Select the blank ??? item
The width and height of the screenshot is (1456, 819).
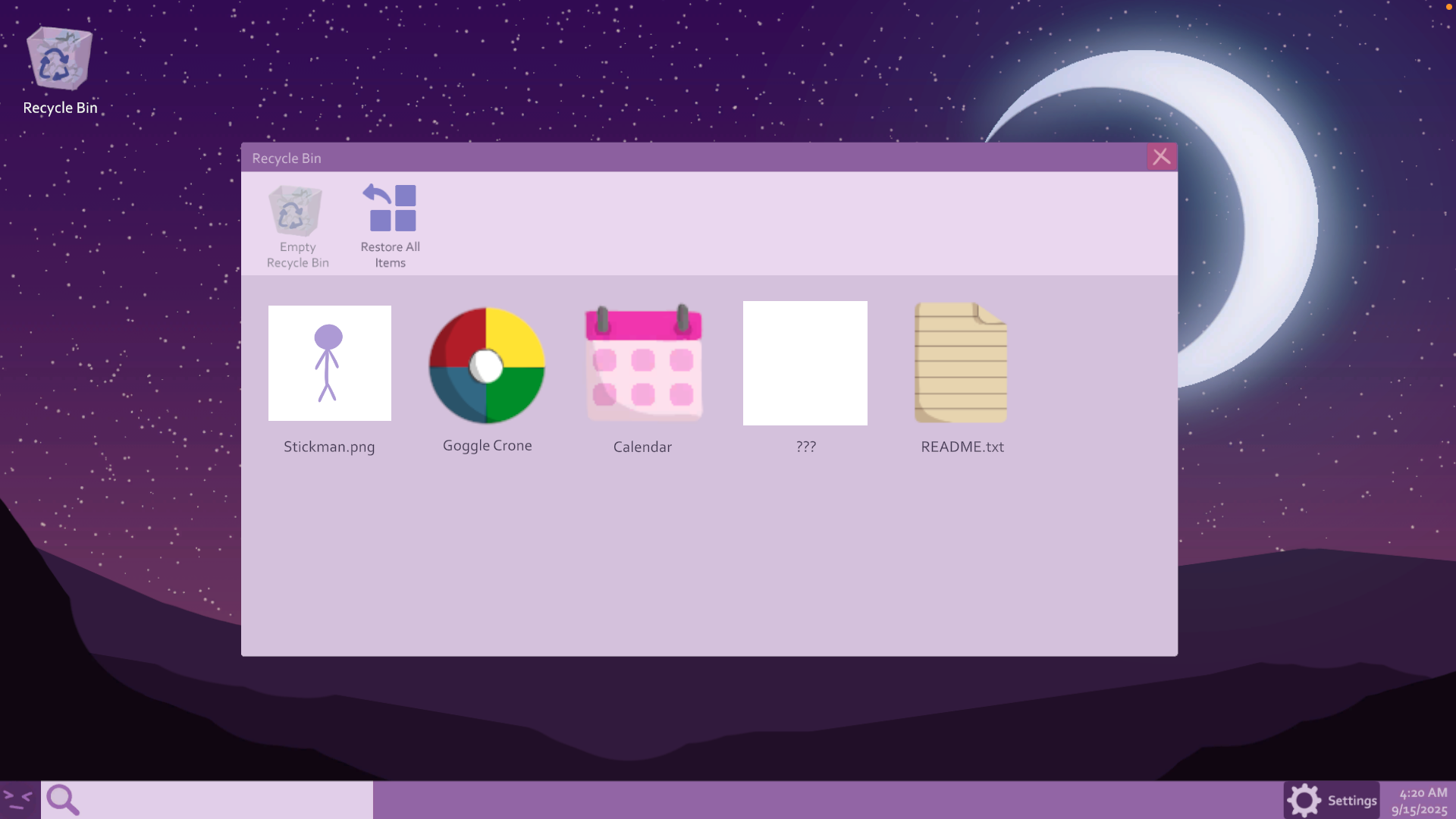point(805,363)
